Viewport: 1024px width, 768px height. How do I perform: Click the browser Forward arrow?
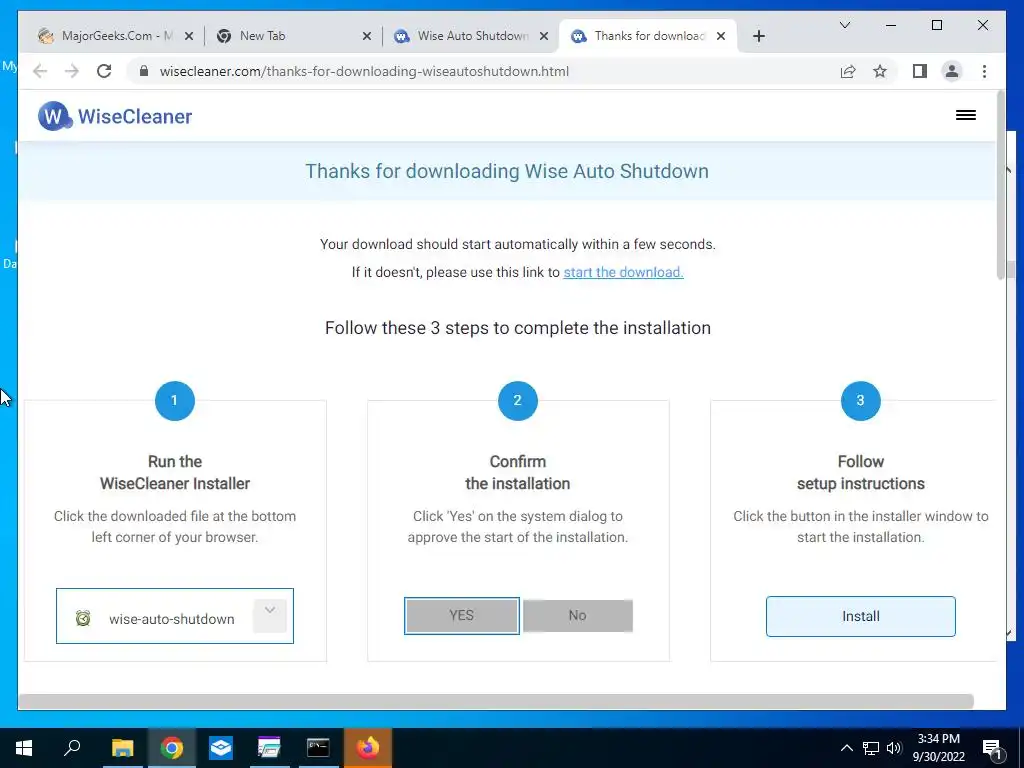(72, 71)
